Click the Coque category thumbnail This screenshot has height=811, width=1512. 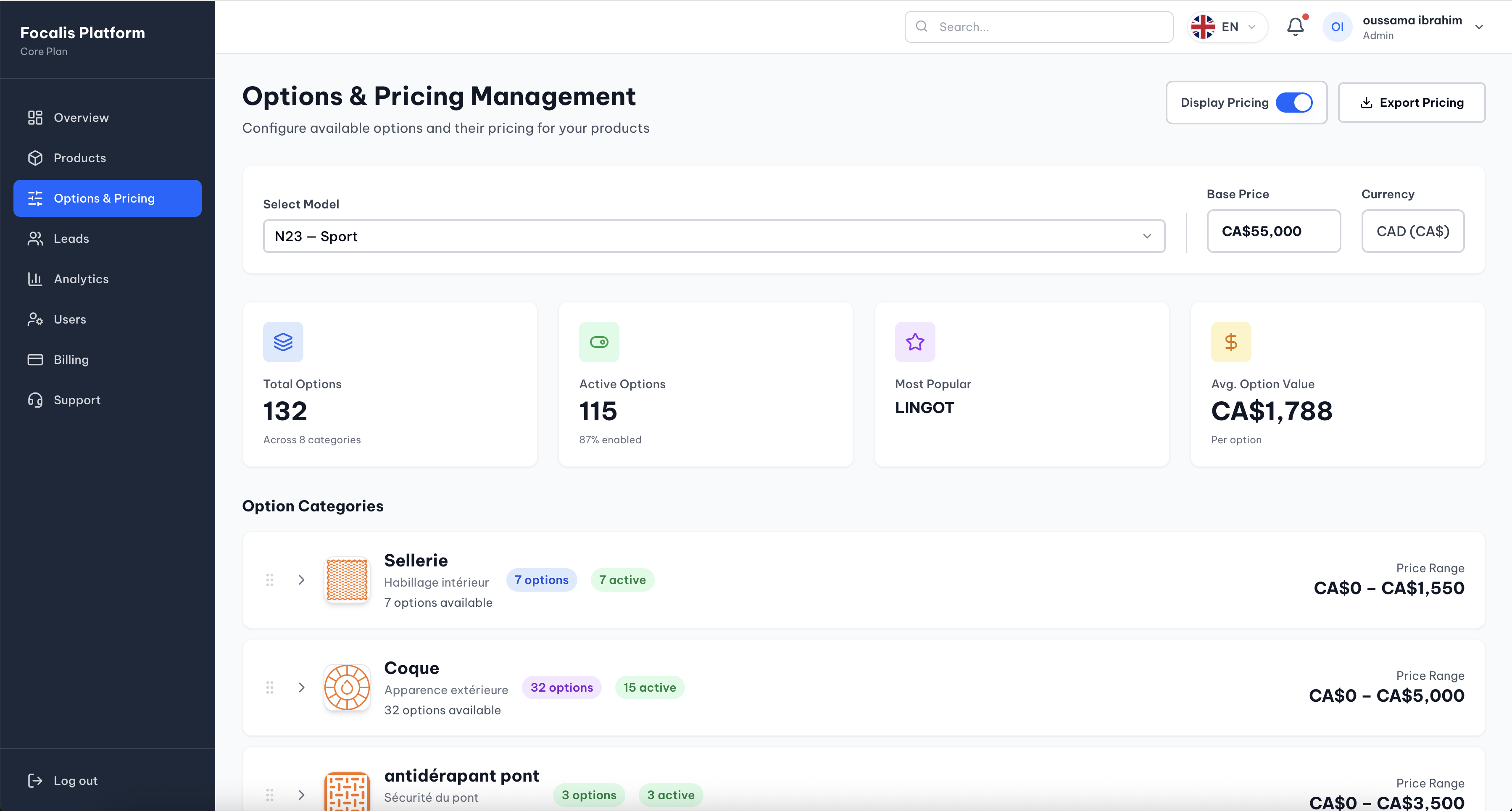[x=347, y=687]
